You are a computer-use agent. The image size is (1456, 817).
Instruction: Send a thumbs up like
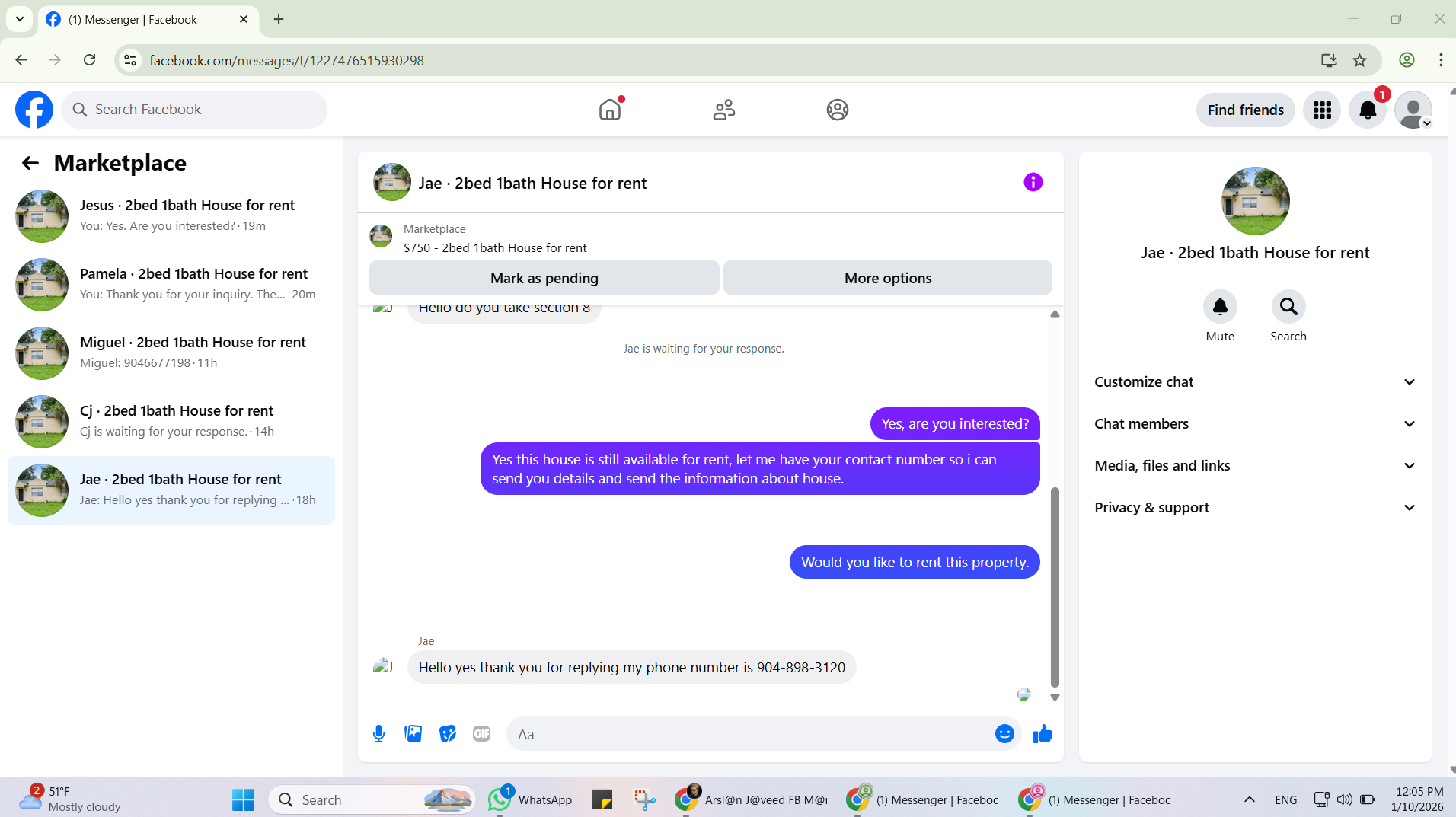click(x=1043, y=734)
